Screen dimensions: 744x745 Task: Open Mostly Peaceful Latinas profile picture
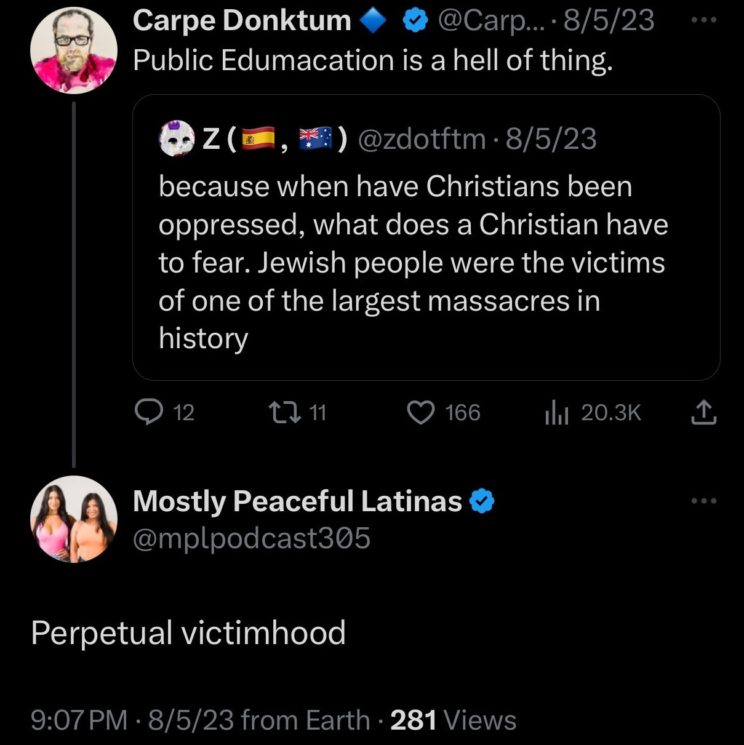[73, 519]
